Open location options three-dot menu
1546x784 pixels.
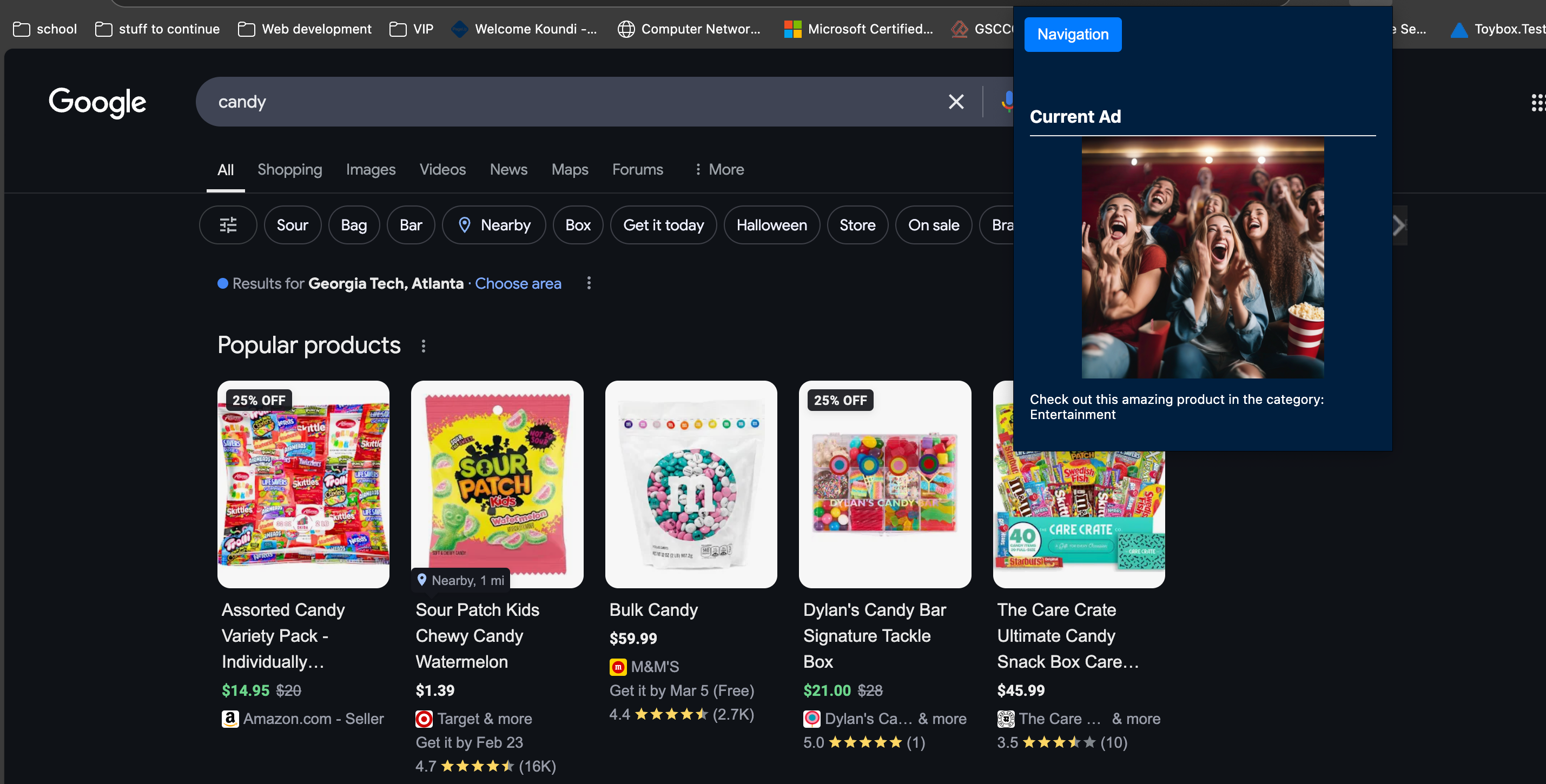coord(589,283)
